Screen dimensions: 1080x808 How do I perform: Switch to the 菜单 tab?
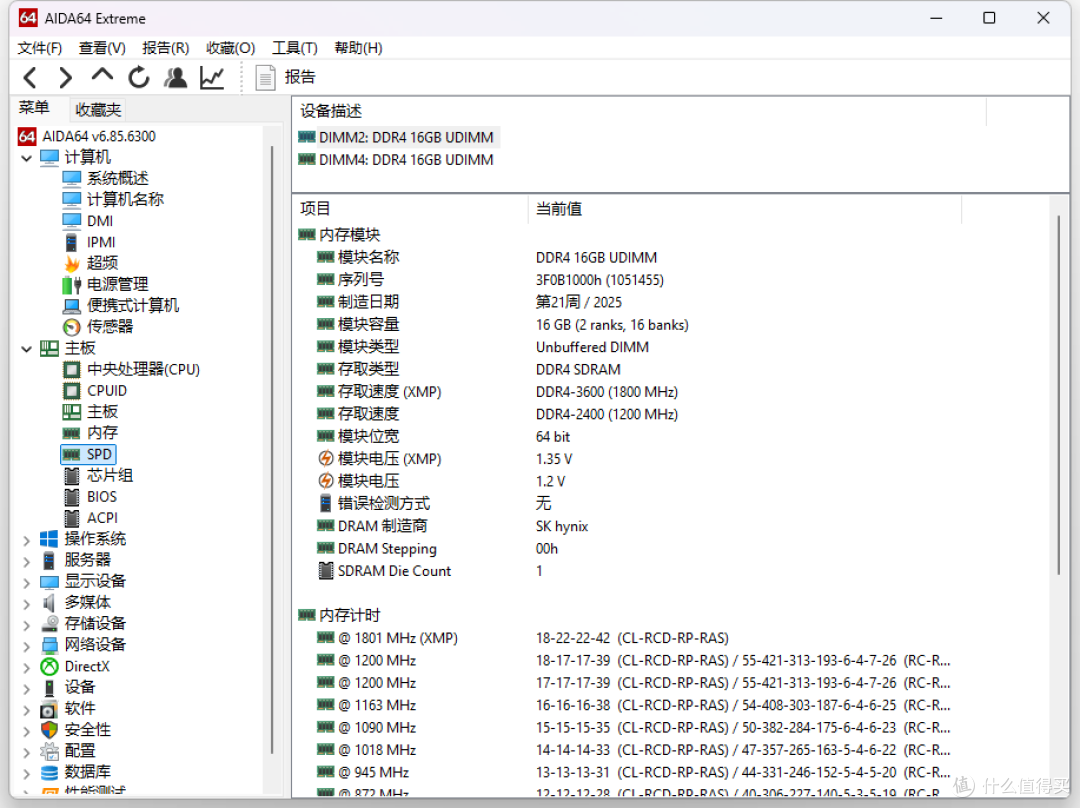pos(34,108)
